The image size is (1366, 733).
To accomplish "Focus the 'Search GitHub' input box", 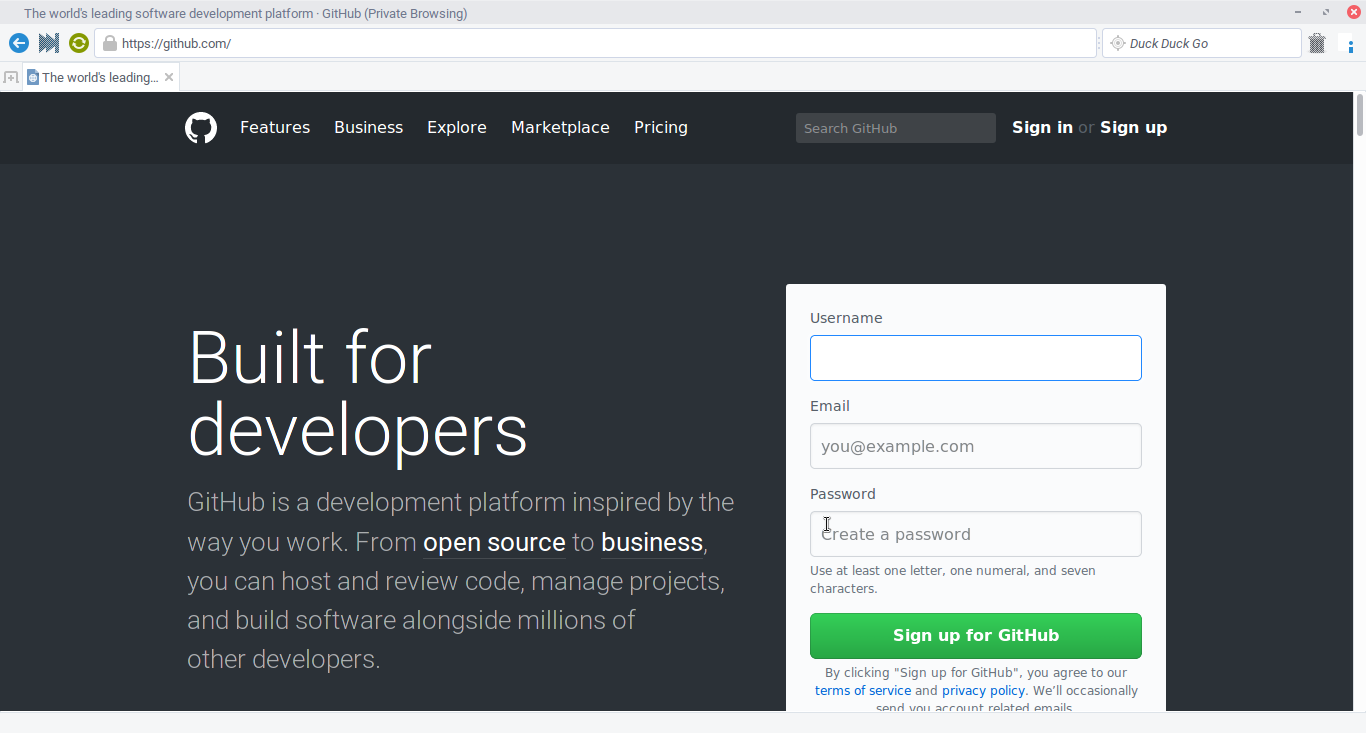I will point(895,127).
